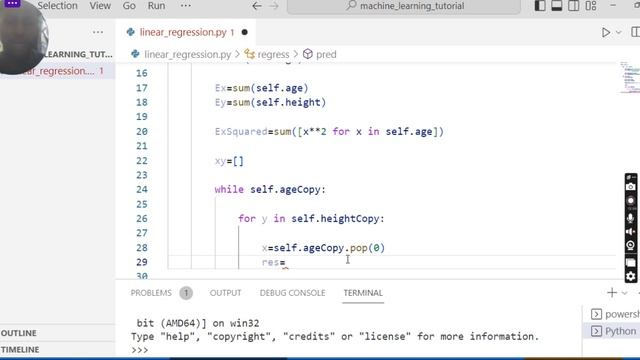
Task: Show more menu bar items via ellipsis
Action: (x=186, y=6)
